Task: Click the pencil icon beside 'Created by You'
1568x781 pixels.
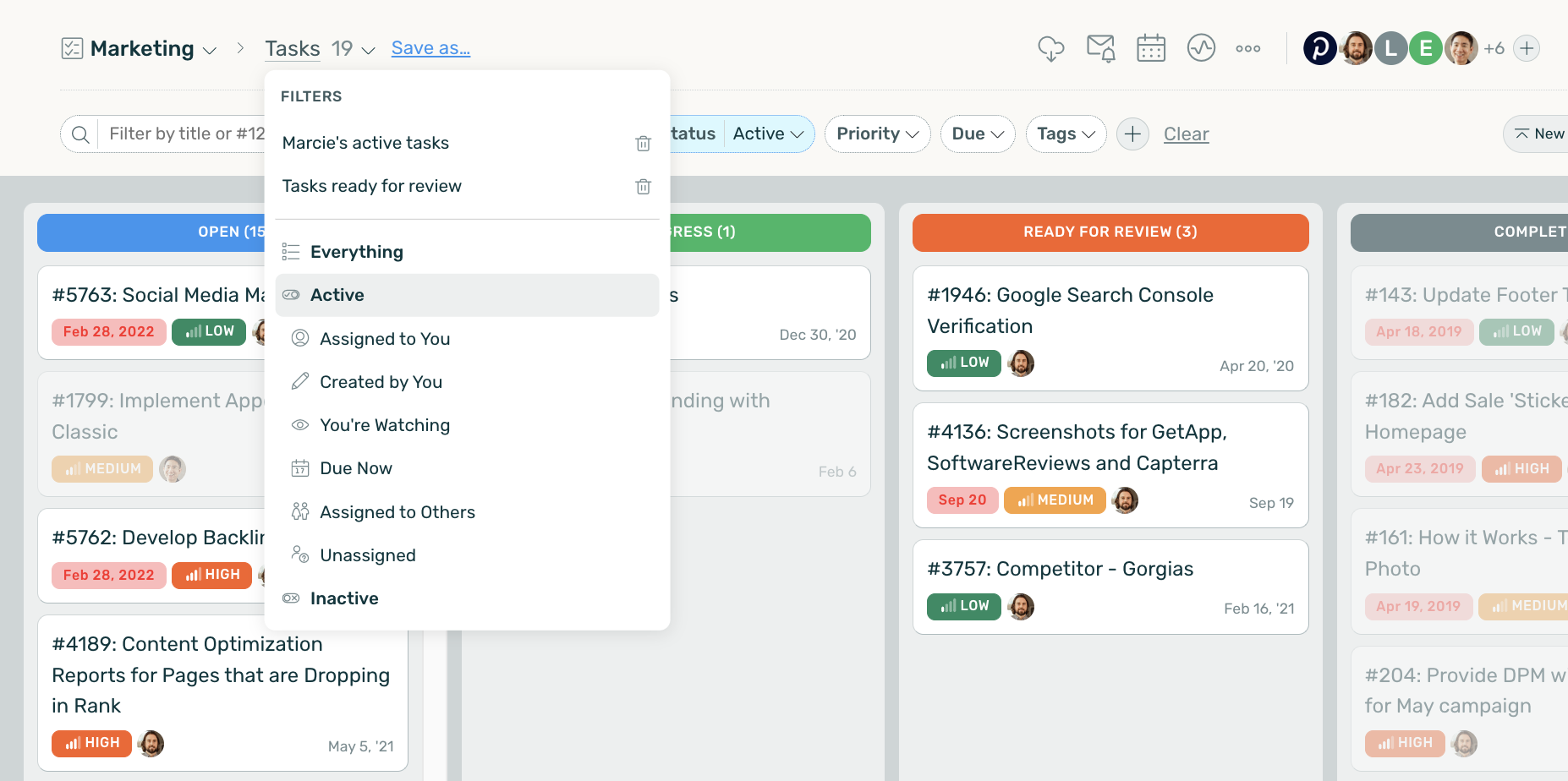Action: [x=299, y=380]
